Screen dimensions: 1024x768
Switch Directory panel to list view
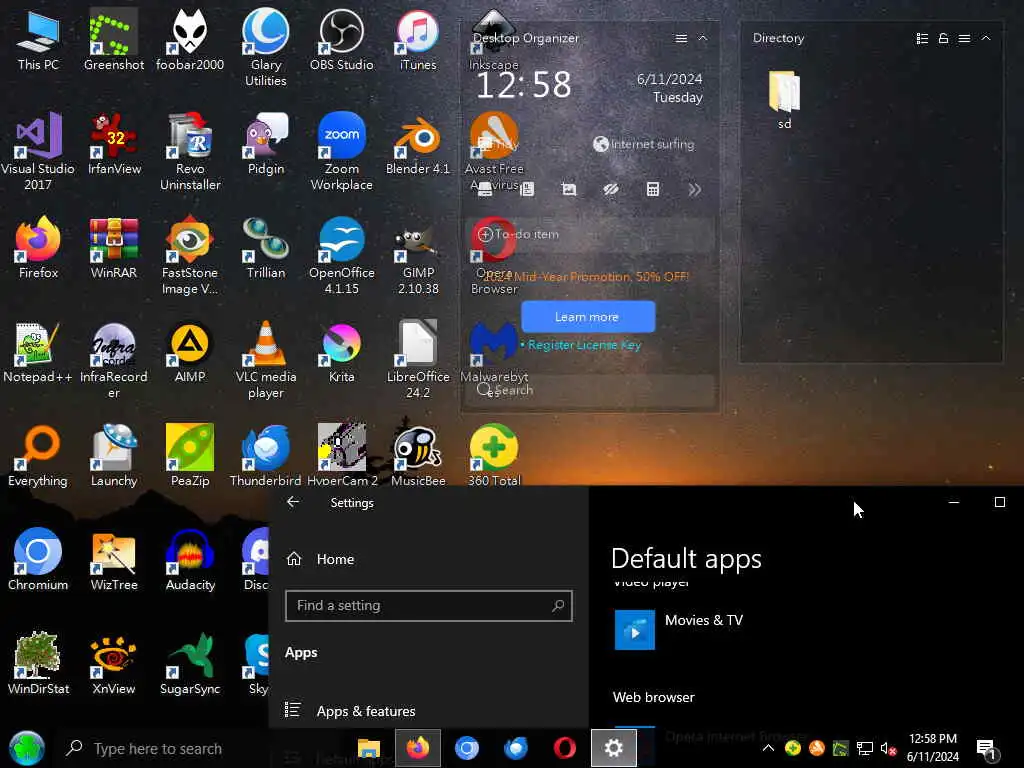pos(922,39)
